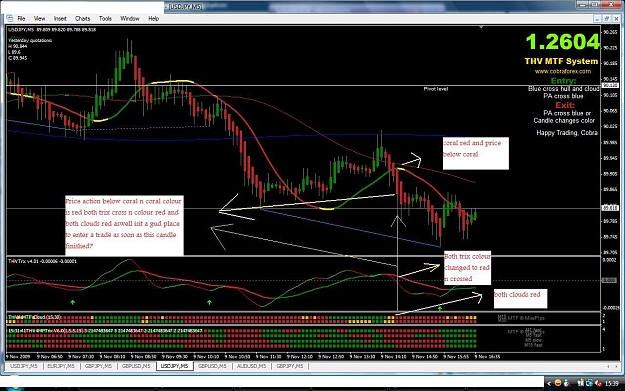
Task: Restore down the inner chart window
Action: coord(607,18)
